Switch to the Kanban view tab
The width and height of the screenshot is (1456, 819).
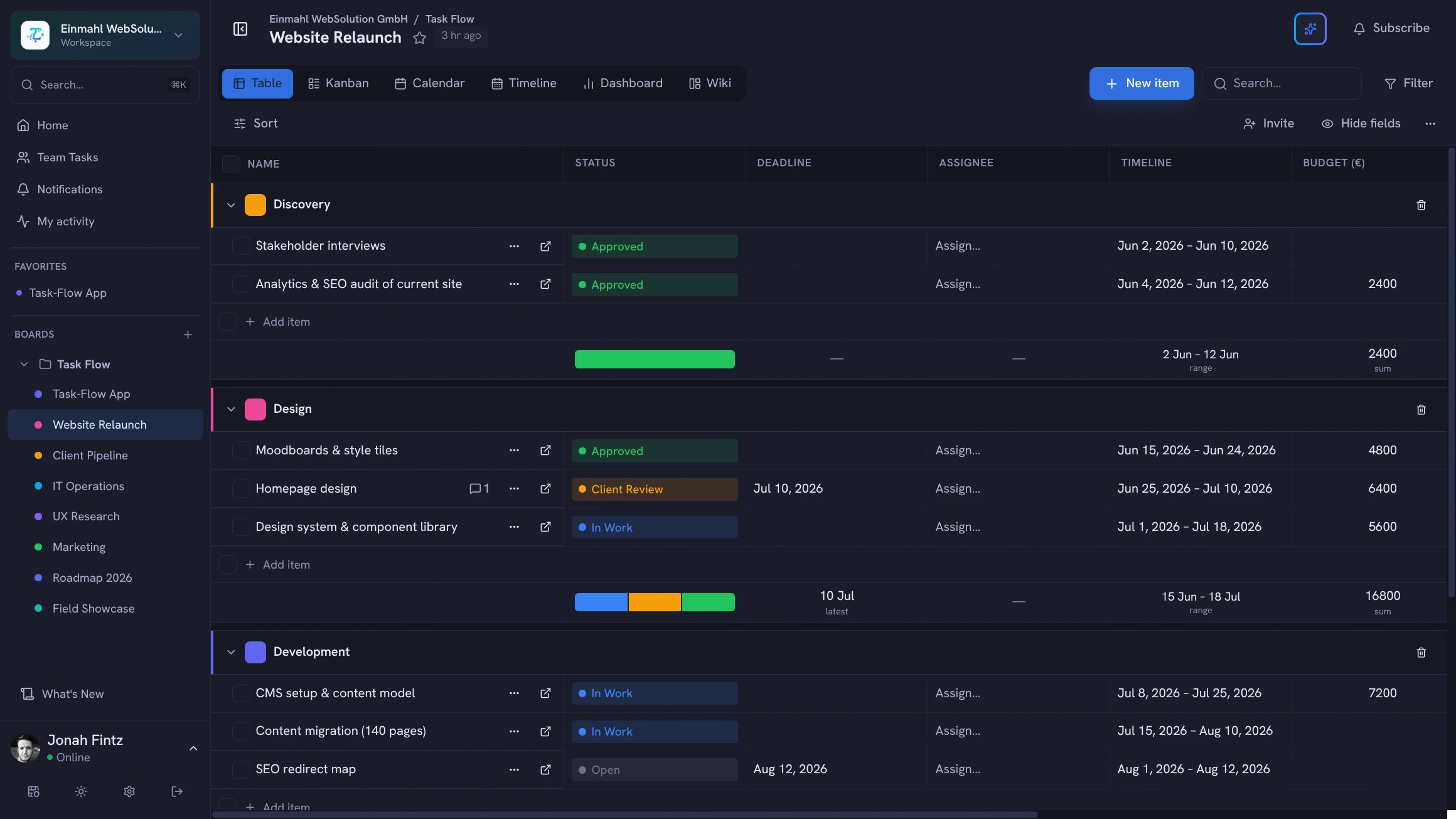pos(338,83)
